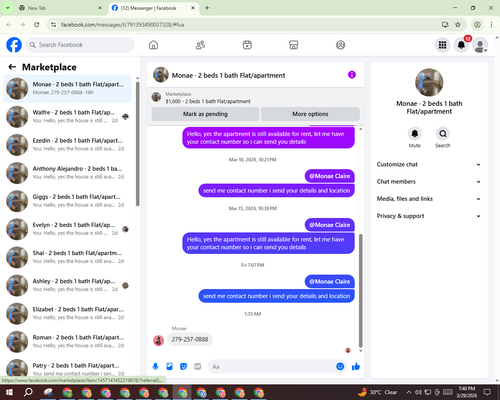Screen dimensions: 500x400
Task: Open the Anthony Alejandro conversation
Action: pyautogui.click(x=67, y=173)
